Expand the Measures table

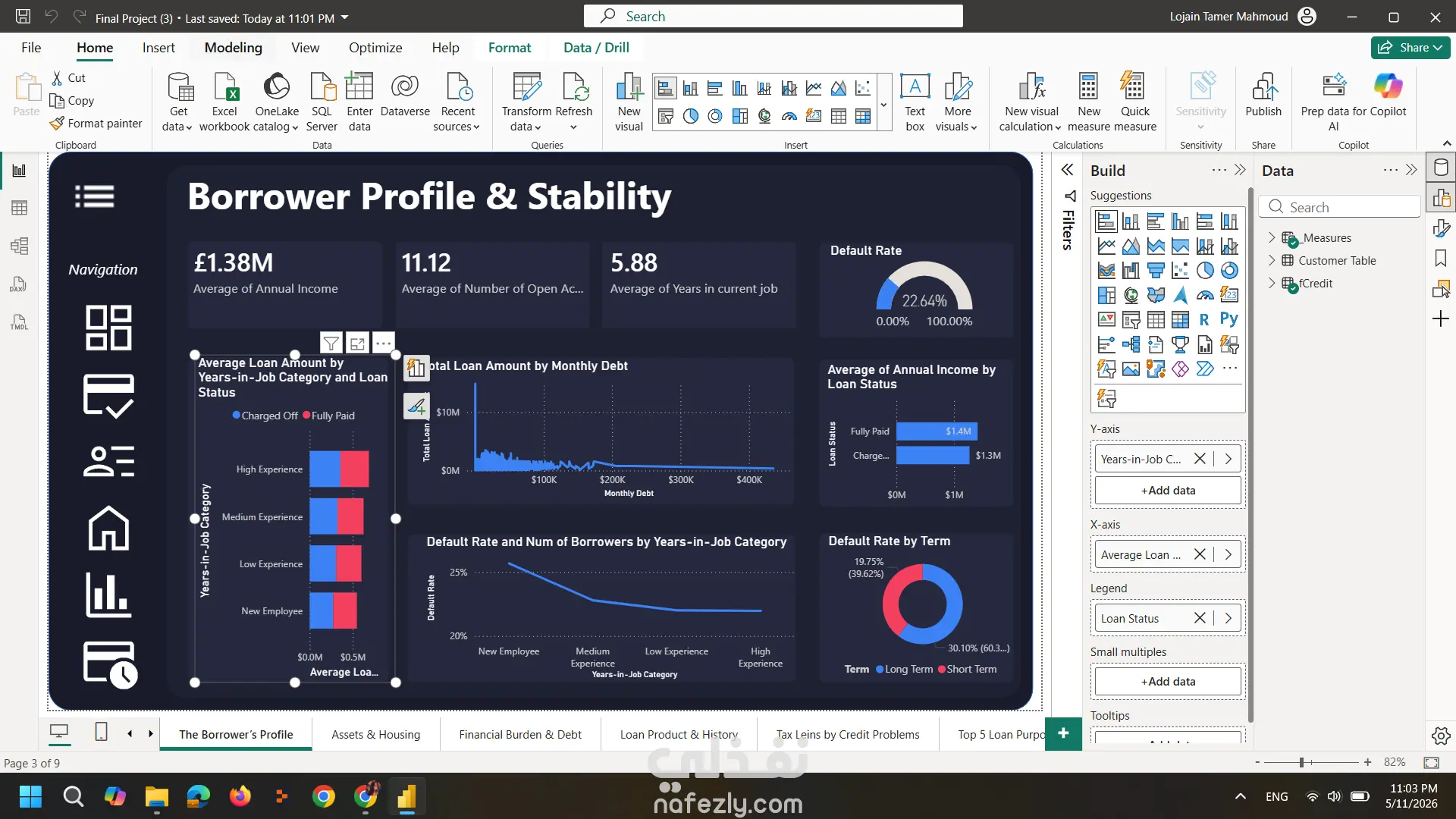point(1272,237)
